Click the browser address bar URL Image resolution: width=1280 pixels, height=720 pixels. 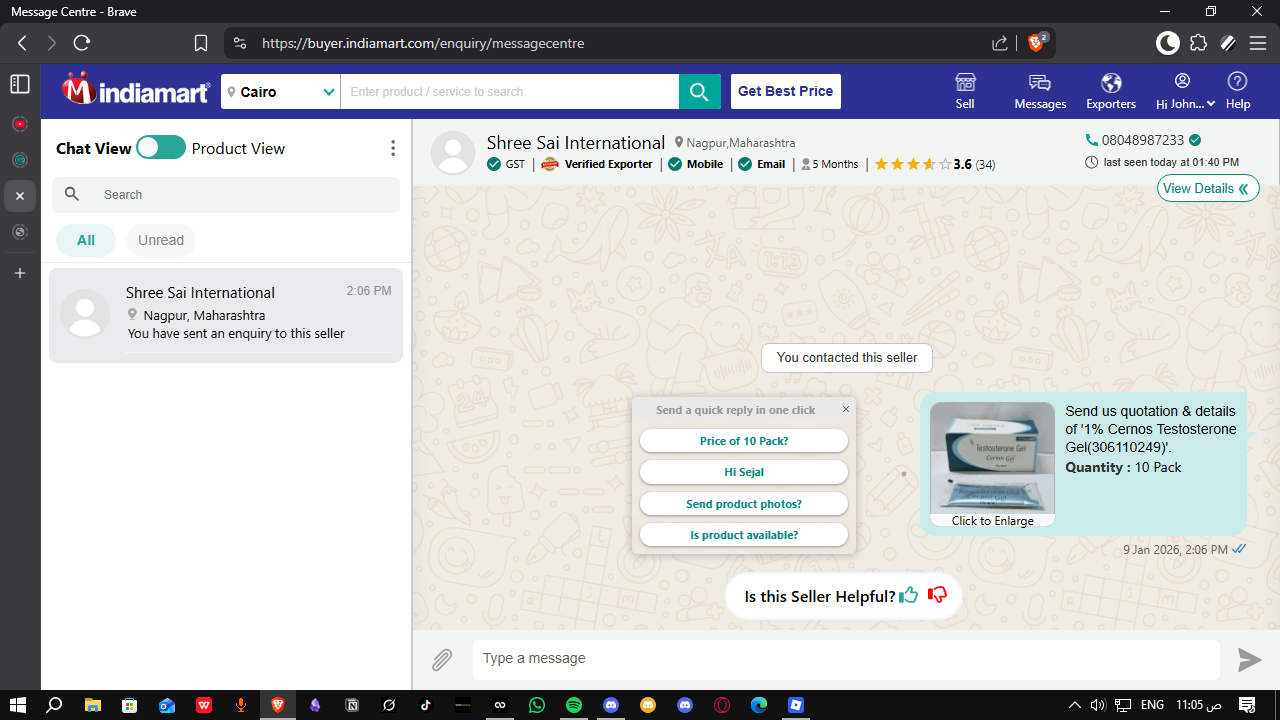pyautogui.click(x=423, y=43)
